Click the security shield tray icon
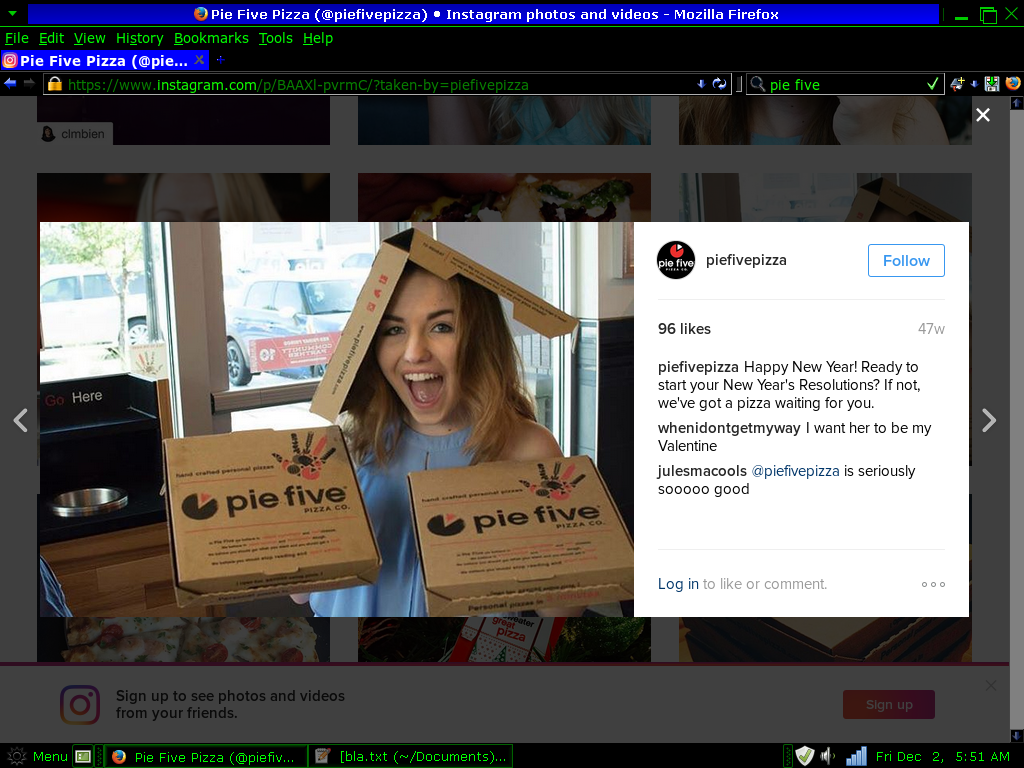 point(805,756)
